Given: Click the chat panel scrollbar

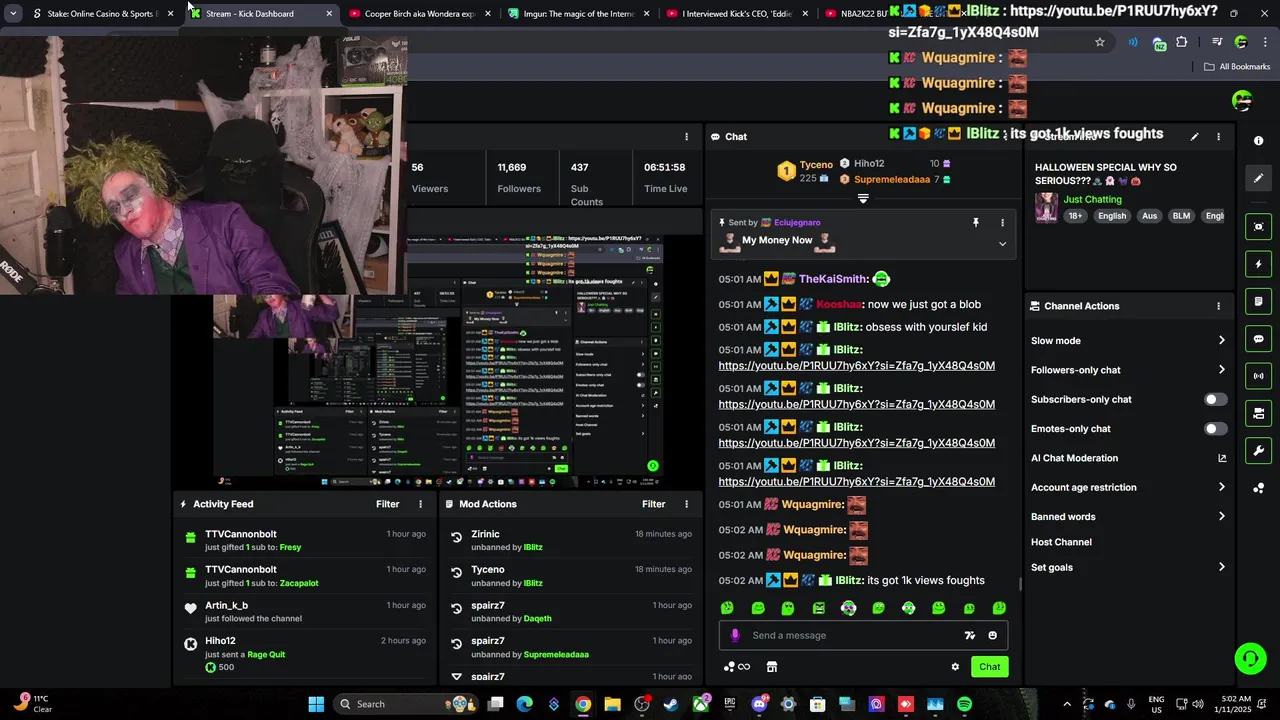Looking at the screenshot, I should click(1020, 584).
